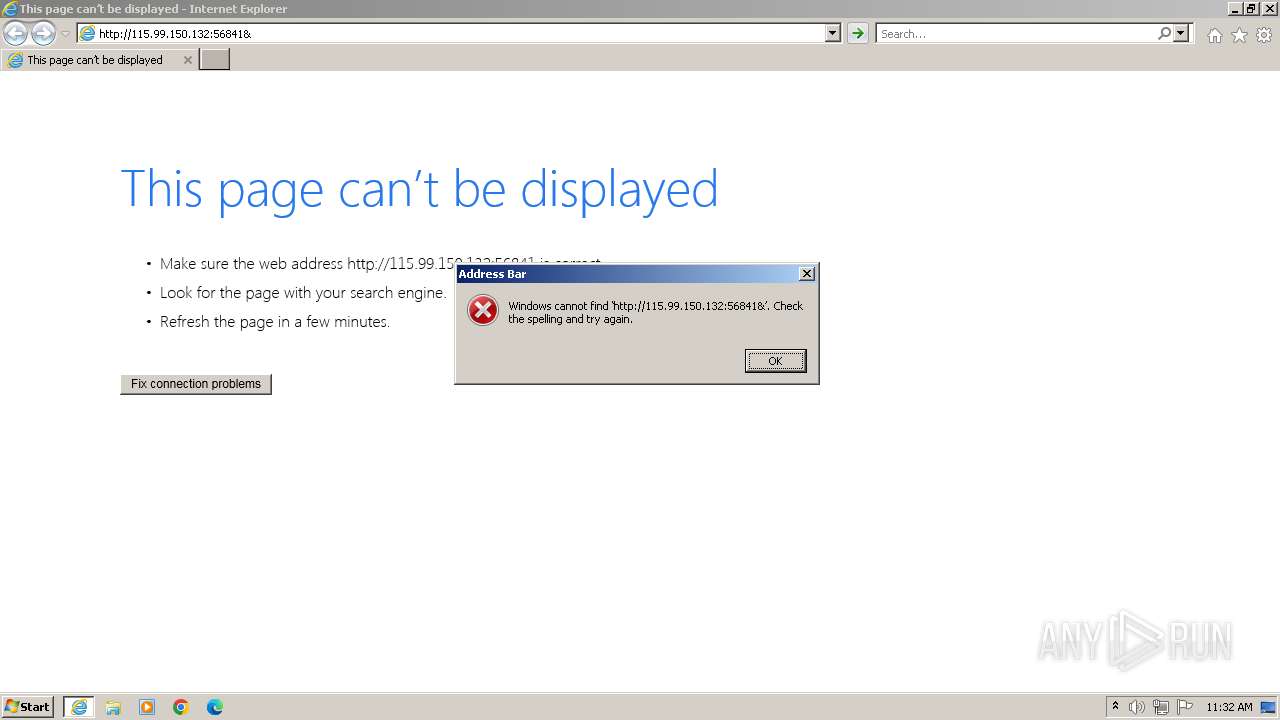Click the address bar URL field

(x=460, y=34)
